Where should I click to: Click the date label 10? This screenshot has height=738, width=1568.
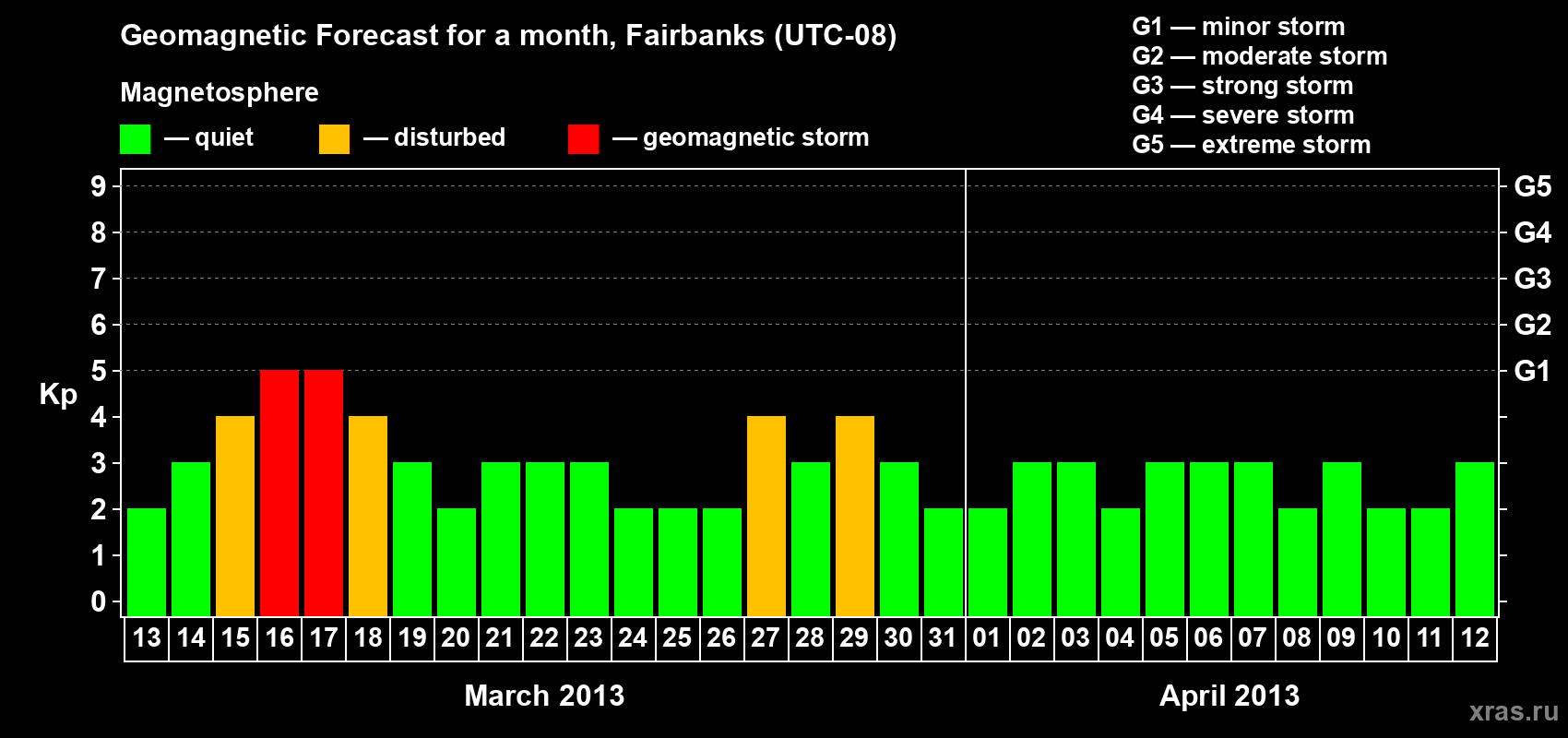[1386, 638]
